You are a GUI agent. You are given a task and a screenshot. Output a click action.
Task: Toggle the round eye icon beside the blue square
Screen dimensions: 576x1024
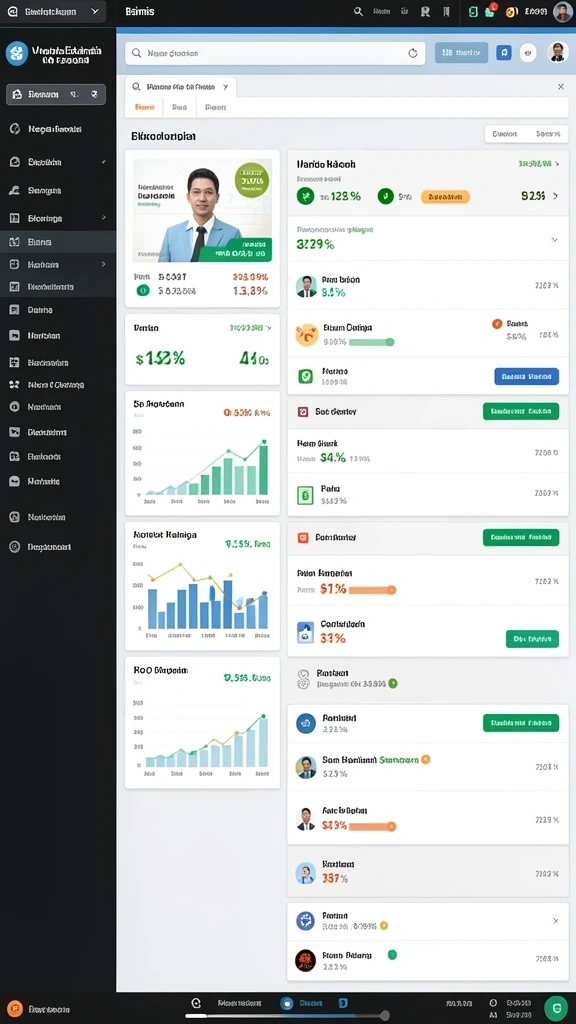click(x=528, y=54)
